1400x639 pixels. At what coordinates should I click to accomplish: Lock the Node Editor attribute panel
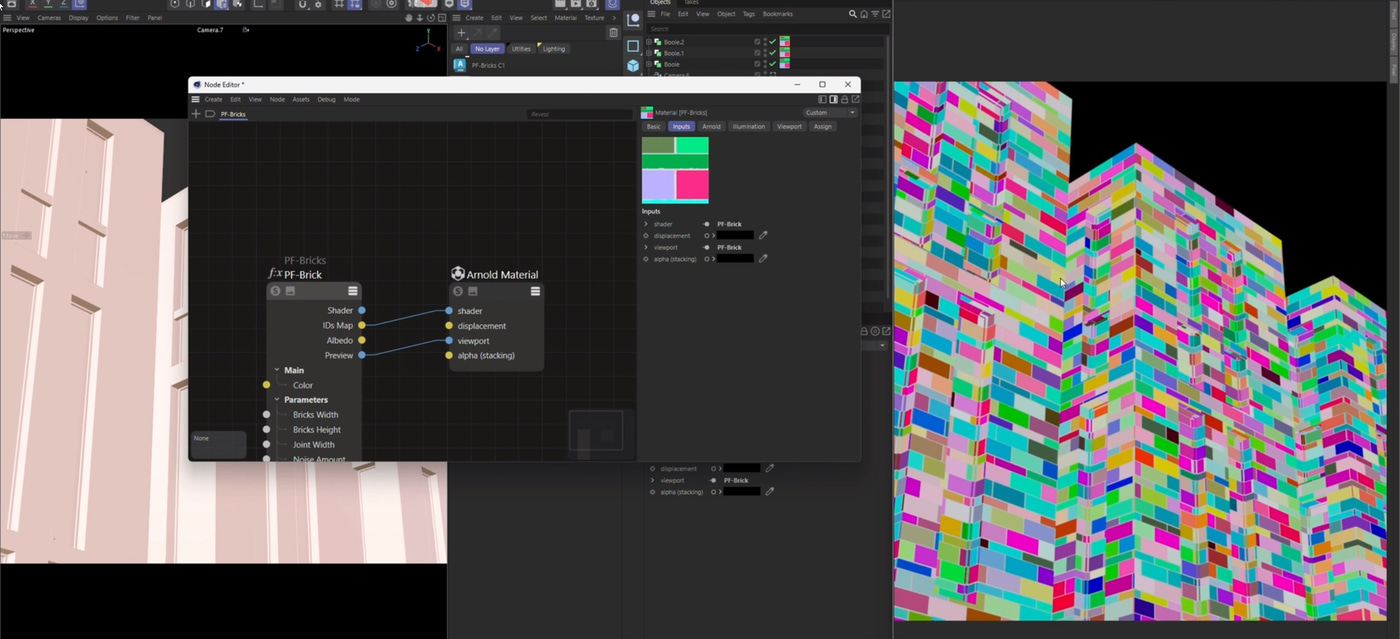(x=844, y=99)
